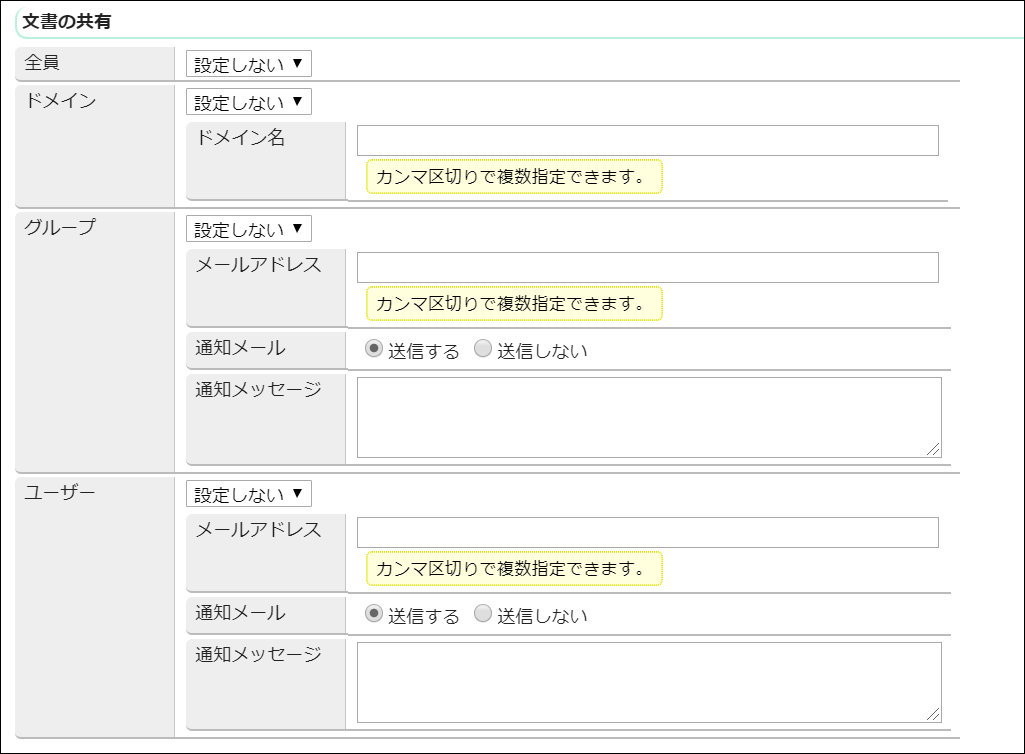Select 送信しない for グループ 通知メール

[482, 350]
